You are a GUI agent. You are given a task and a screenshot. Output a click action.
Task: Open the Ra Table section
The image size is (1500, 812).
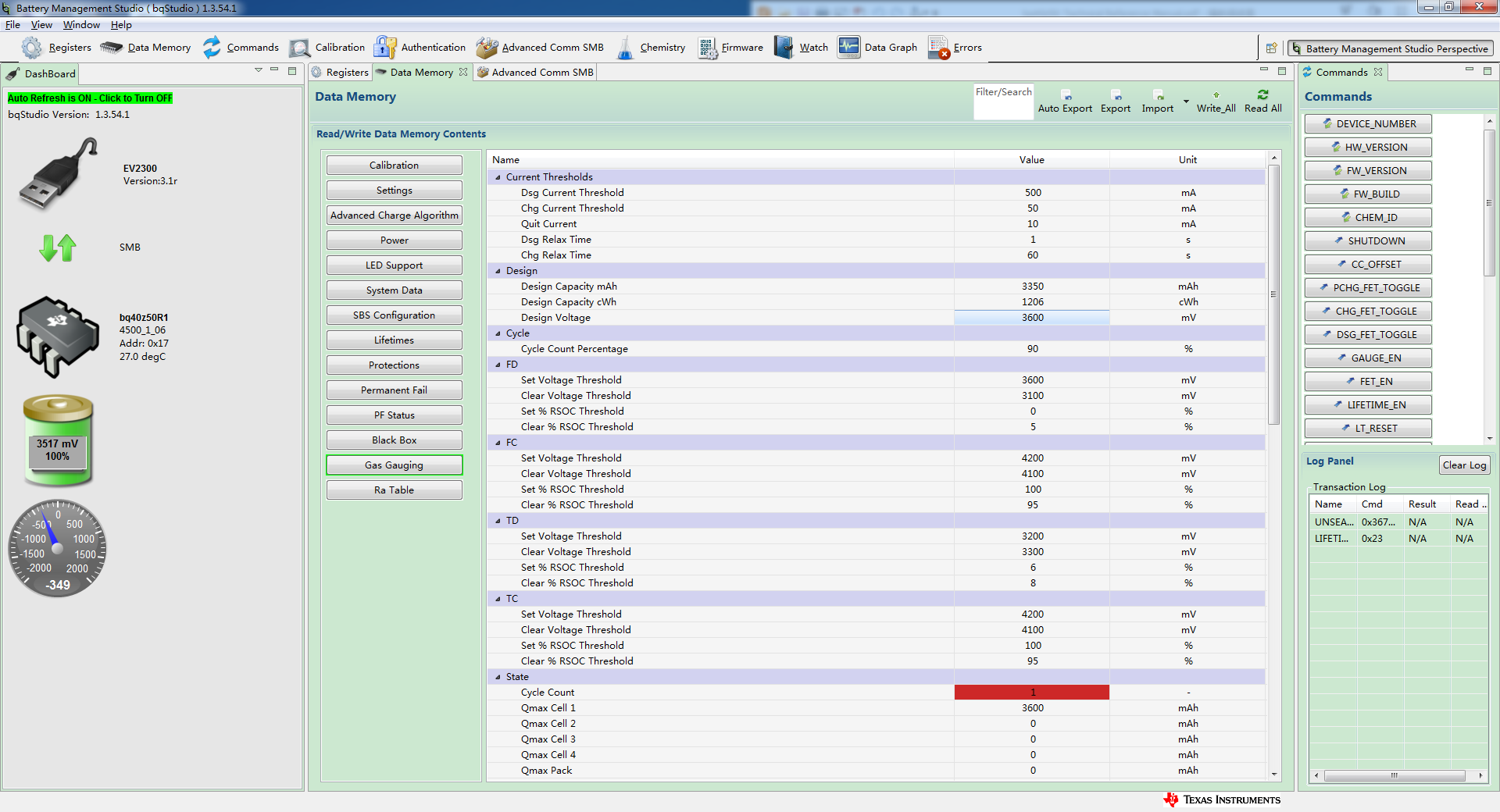point(395,490)
